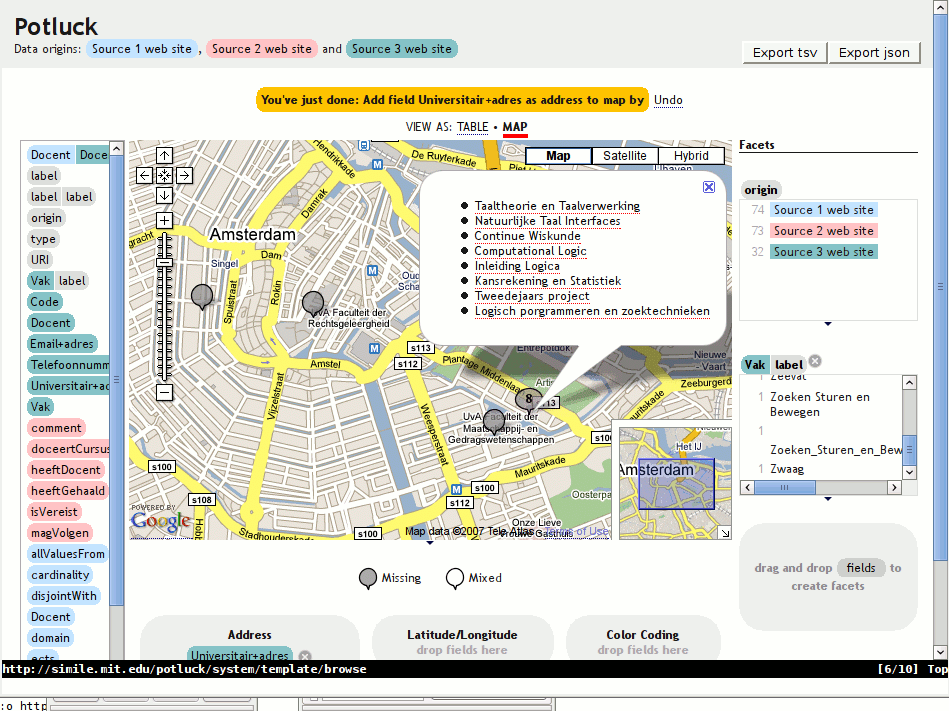Screen dimensions: 949x711
Task: Click the map recenter button between arrows
Action: 164,175
